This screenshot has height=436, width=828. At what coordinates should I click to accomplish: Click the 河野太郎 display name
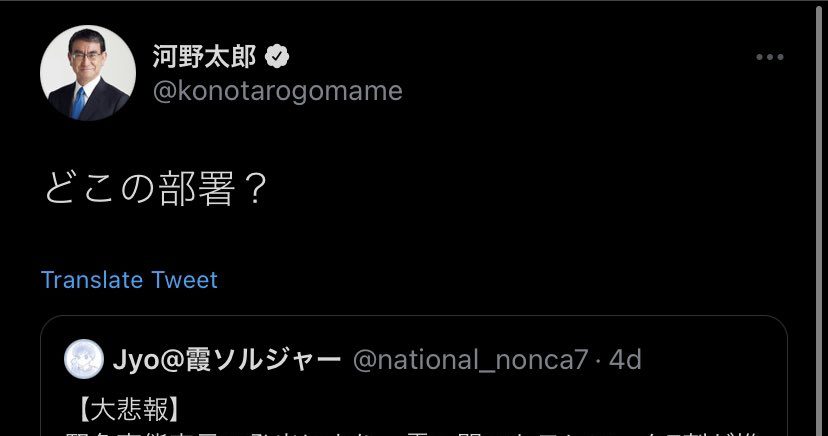pyautogui.click(x=204, y=57)
